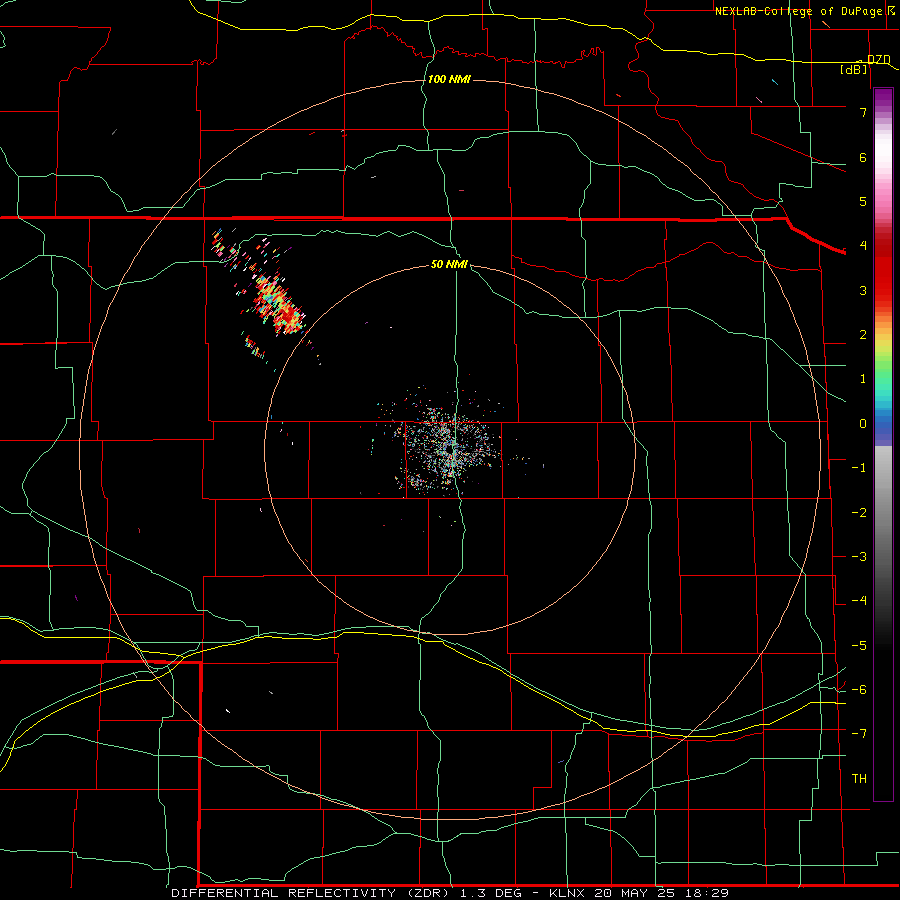The width and height of the screenshot is (900, 900).
Task: Click the 50 NMI range ring label
Action: coord(449,264)
